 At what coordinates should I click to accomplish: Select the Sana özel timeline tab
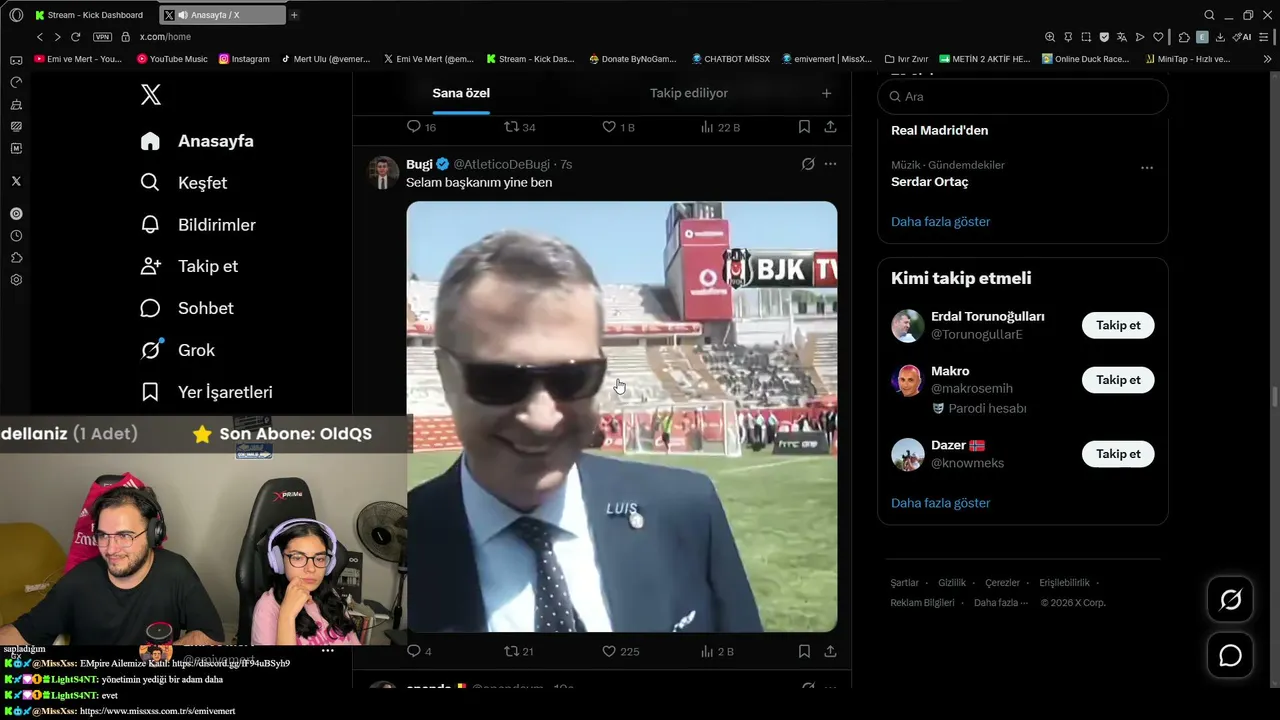(461, 93)
